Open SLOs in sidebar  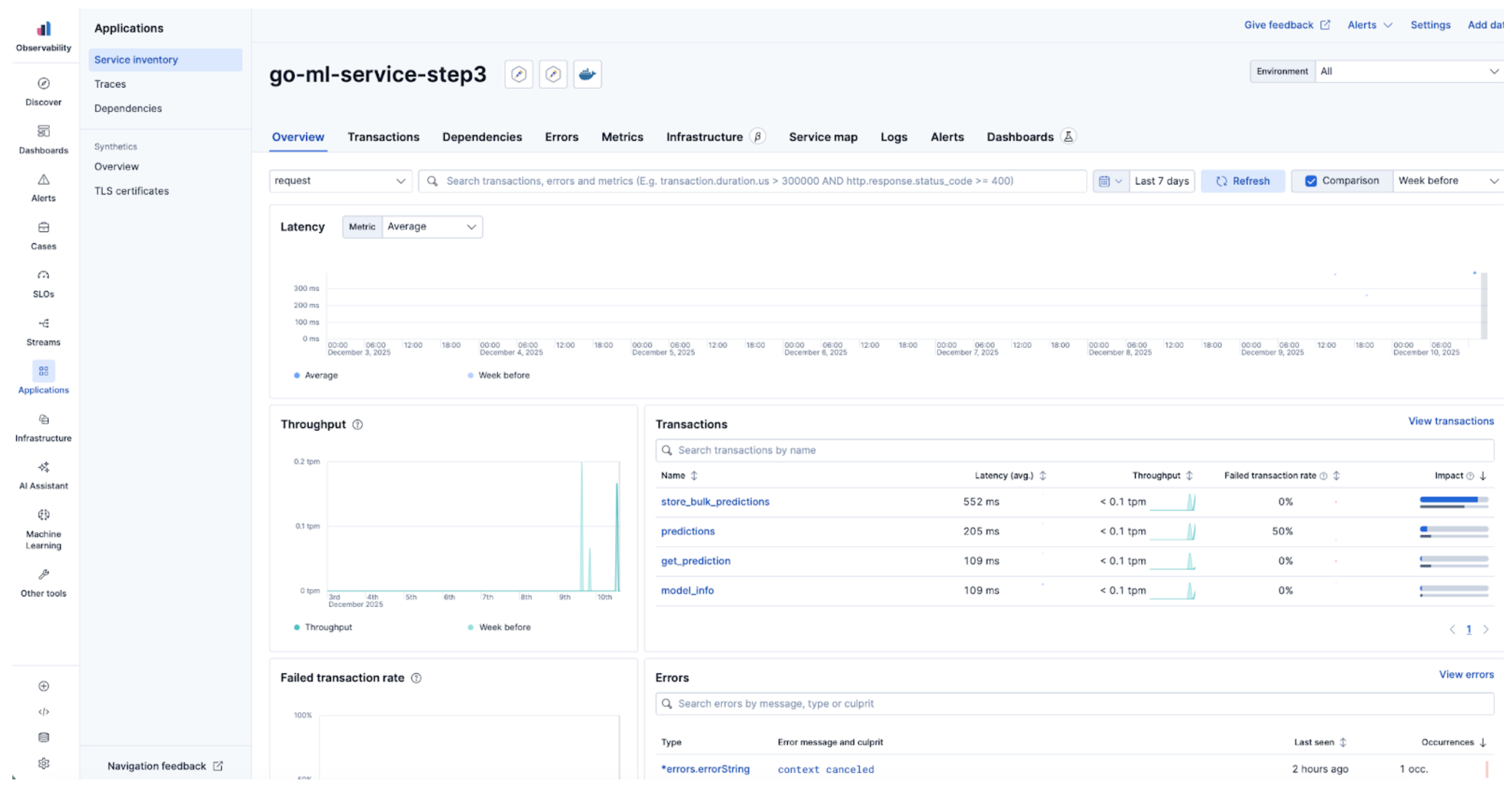pyautogui.click(x=43, y=284)
